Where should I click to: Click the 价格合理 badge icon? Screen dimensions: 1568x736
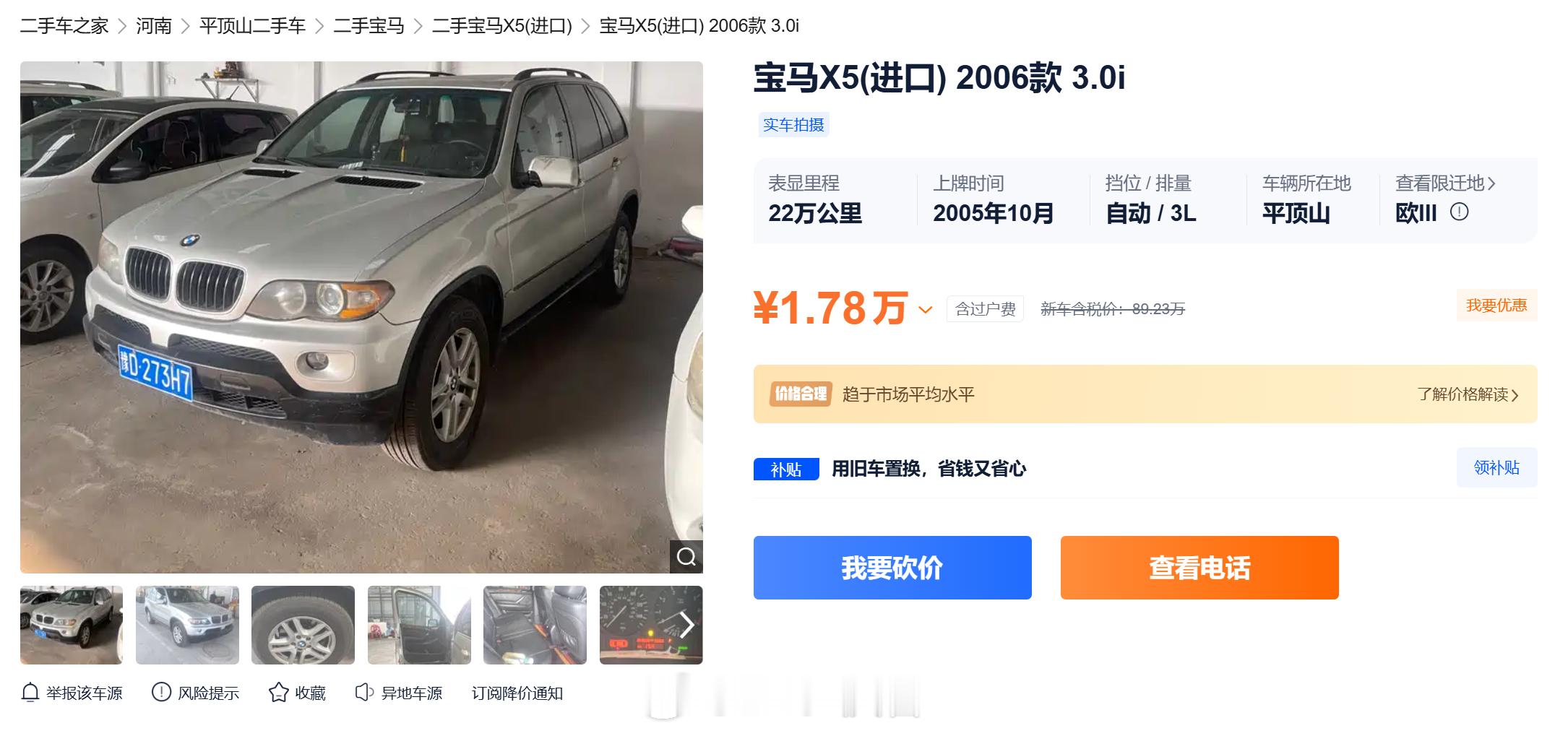(801, 394)
